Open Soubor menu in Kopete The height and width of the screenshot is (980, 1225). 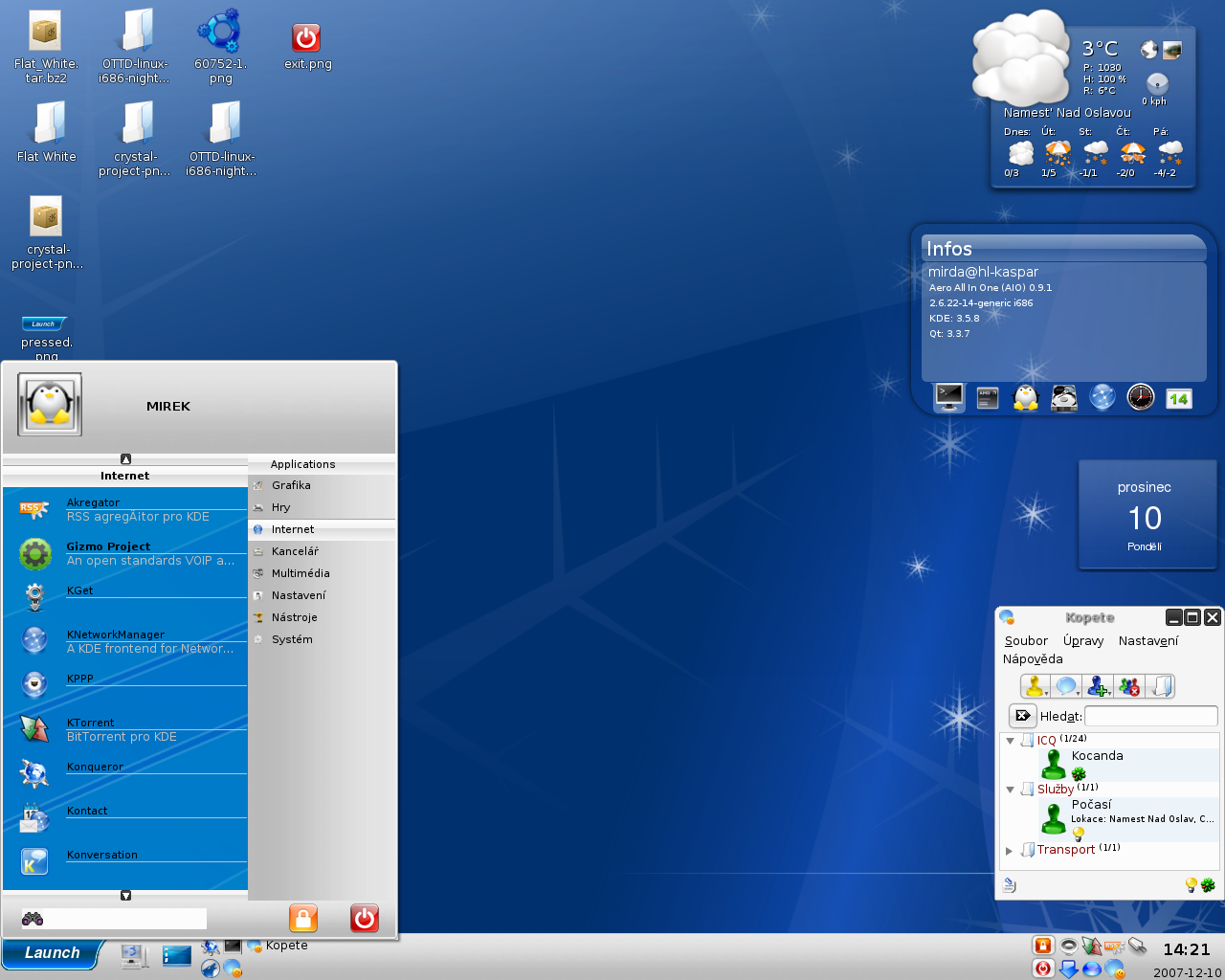click(x=1026, y=641)
